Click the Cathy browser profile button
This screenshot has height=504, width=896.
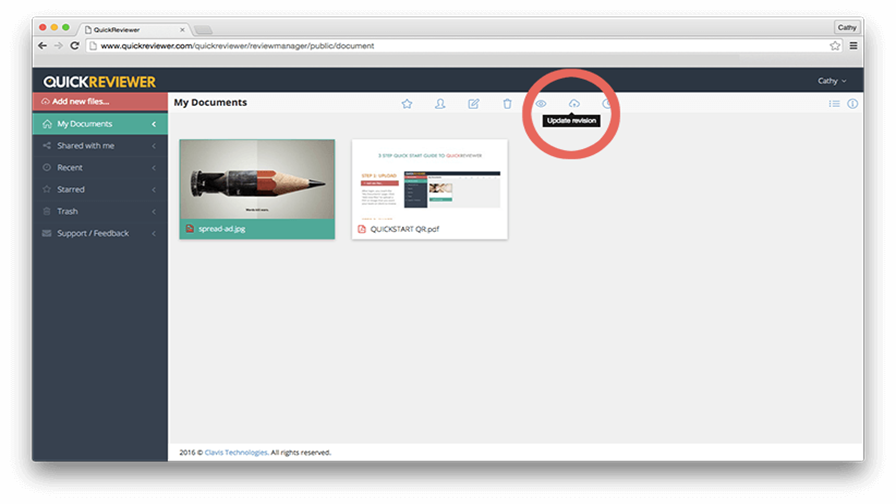tap(847, 27)
